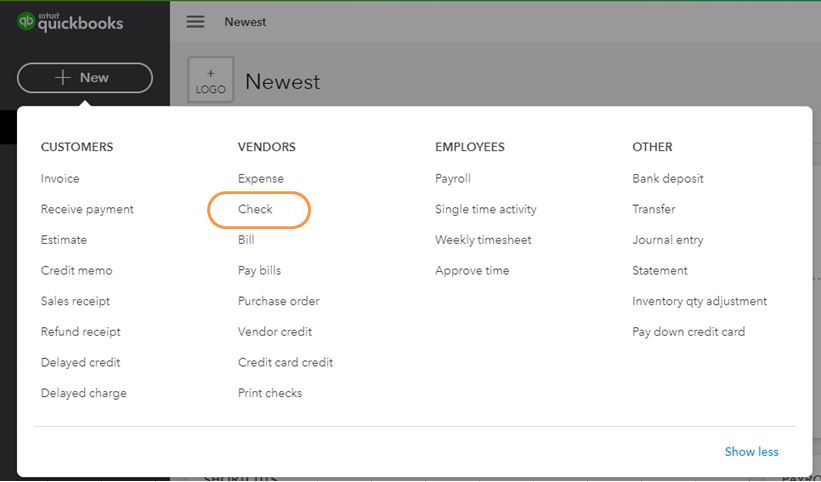Toggle the hamburger navigation menu
This screenshot has height=482, width=821.
pyautogui.click(x=196, y=22)
